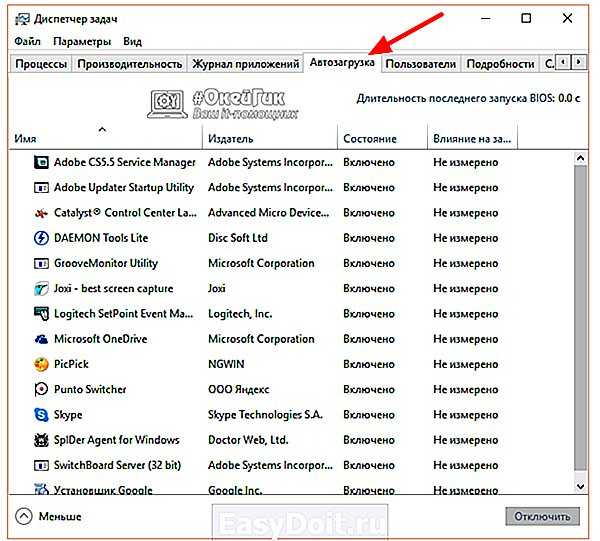Click the Joxi screen capture icon
The image size is (600, 541).
(41, 288)
